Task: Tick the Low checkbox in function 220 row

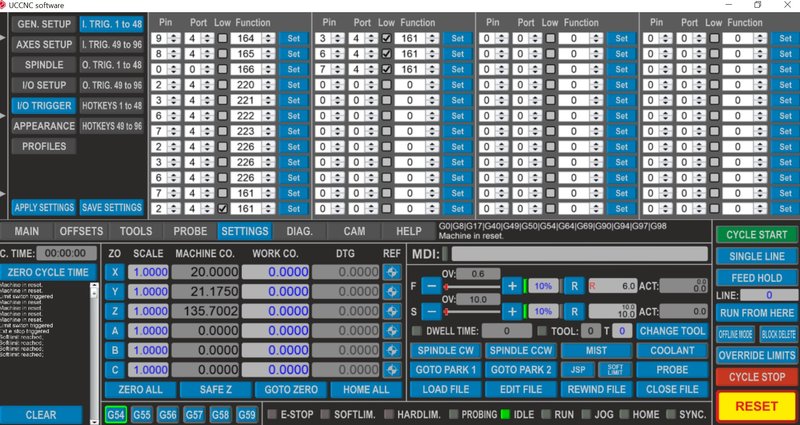Action: click(x=222, y=85)
